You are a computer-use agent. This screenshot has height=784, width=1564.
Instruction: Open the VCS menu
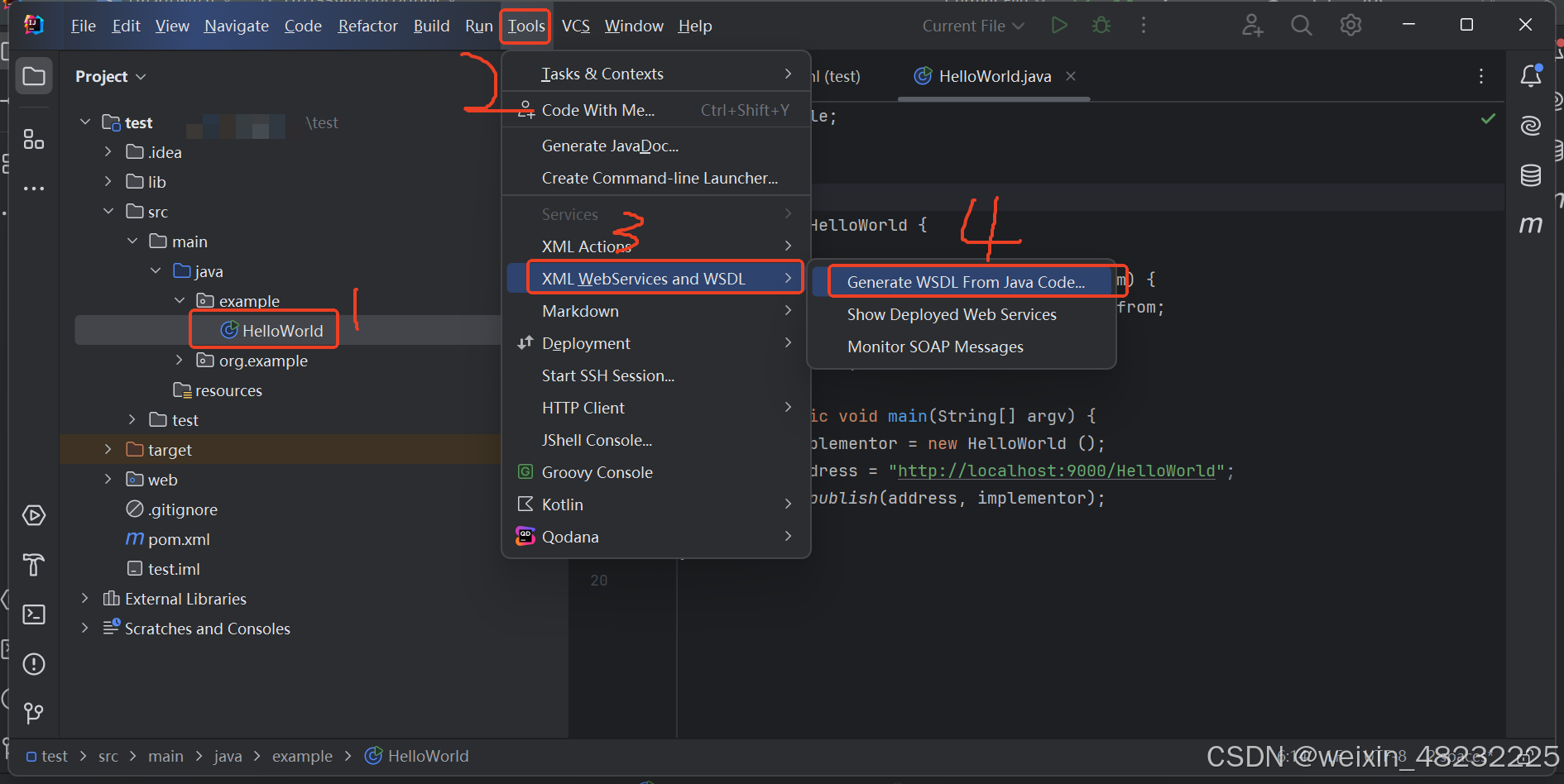(x=576, y=26)
